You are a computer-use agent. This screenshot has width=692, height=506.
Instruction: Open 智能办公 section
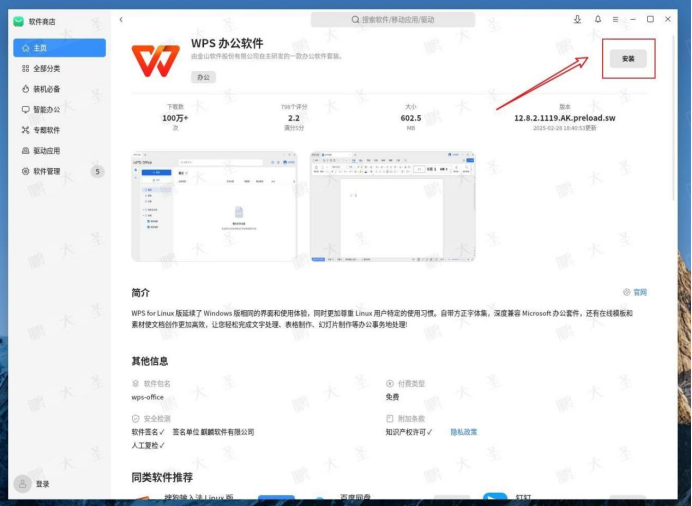tap(60, 109)
